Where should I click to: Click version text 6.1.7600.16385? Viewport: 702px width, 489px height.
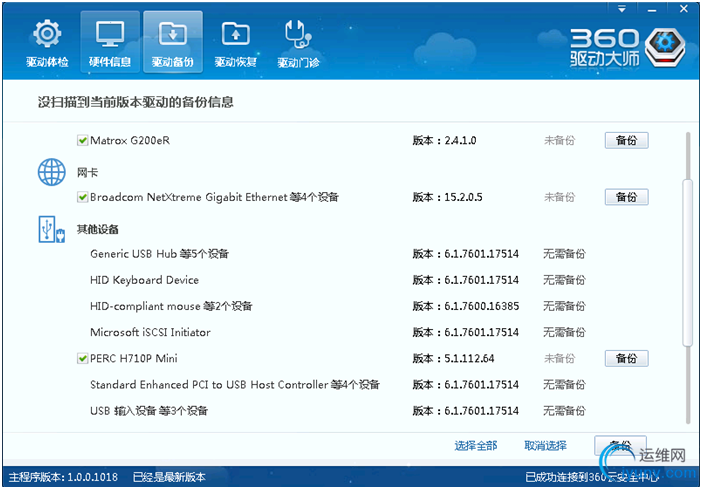pyautogui.click(x=482, y=306)
